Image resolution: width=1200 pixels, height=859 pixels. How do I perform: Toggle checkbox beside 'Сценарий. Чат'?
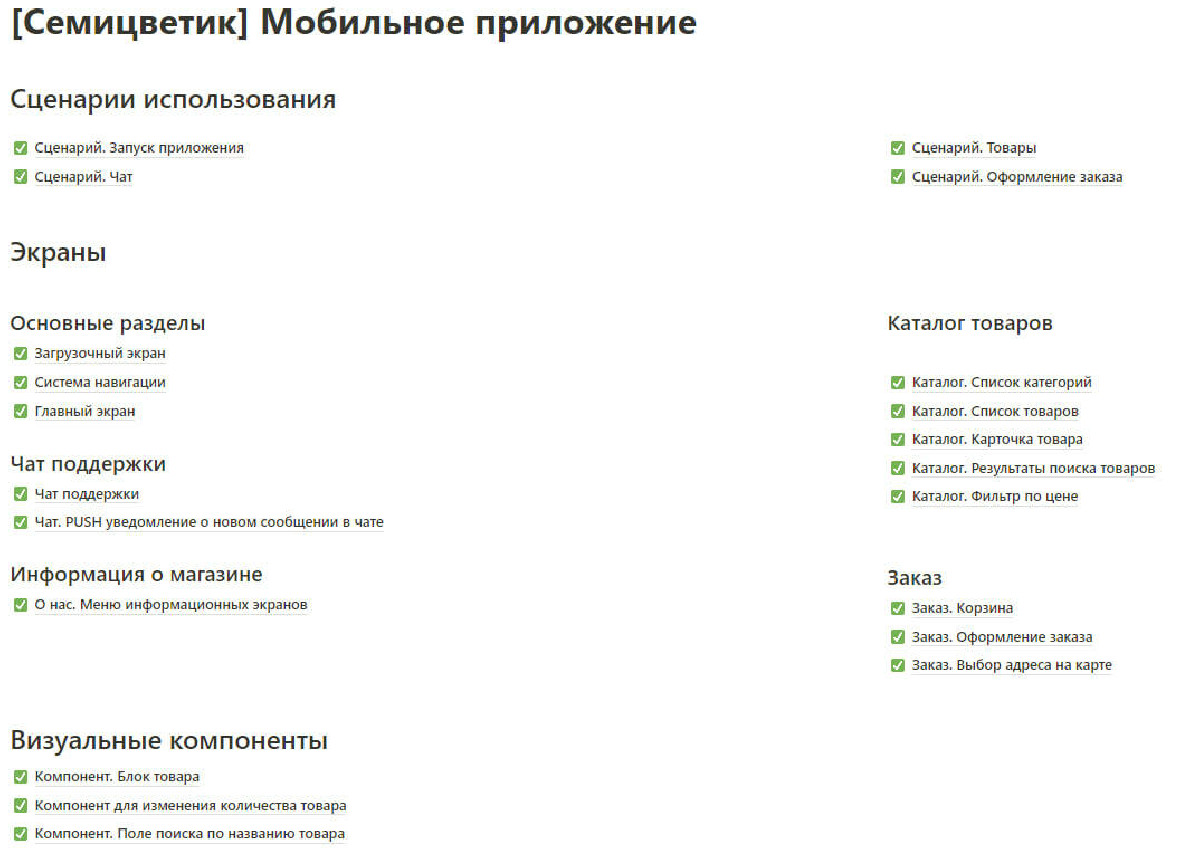(x=20, y=177)
